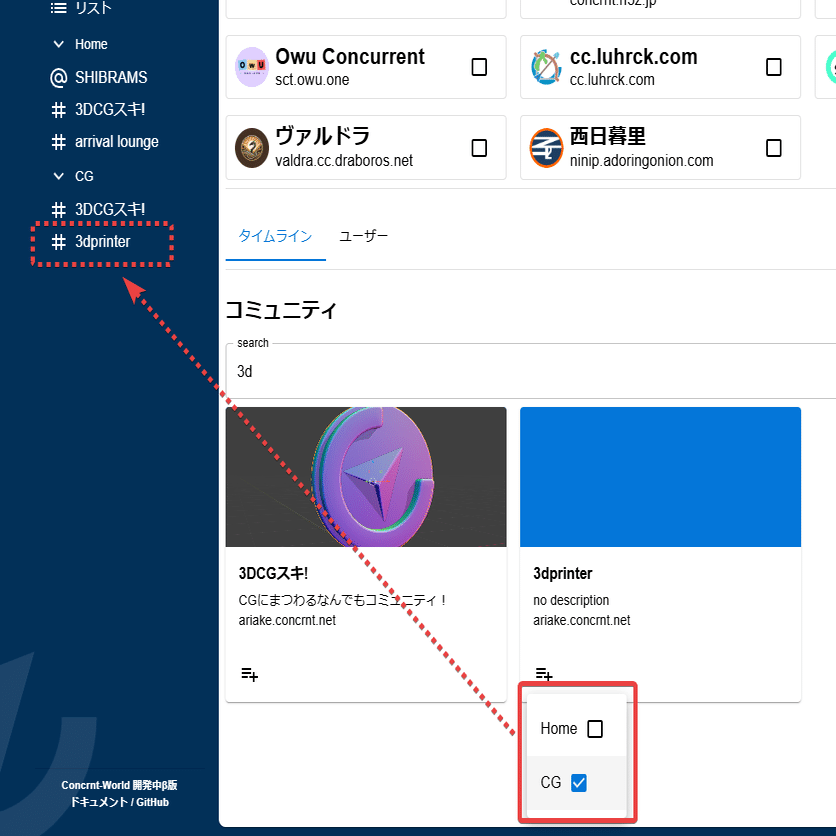The width and height of the screenshot is (836, 836).
Task: Open 3DCGスキ! community card image
Action: pos(366,477)
